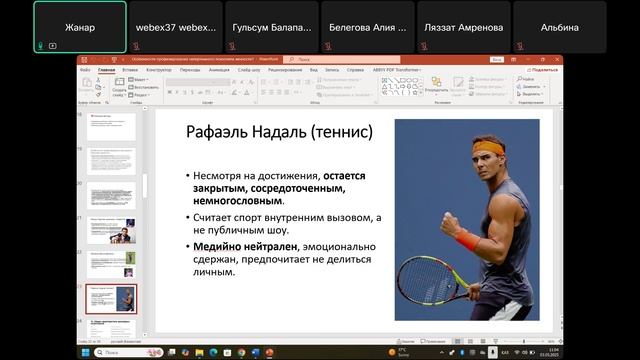Open the Преобразовать в SmartArt dropdown
Screen dimensions: 640x360
[x=344, y=95]
